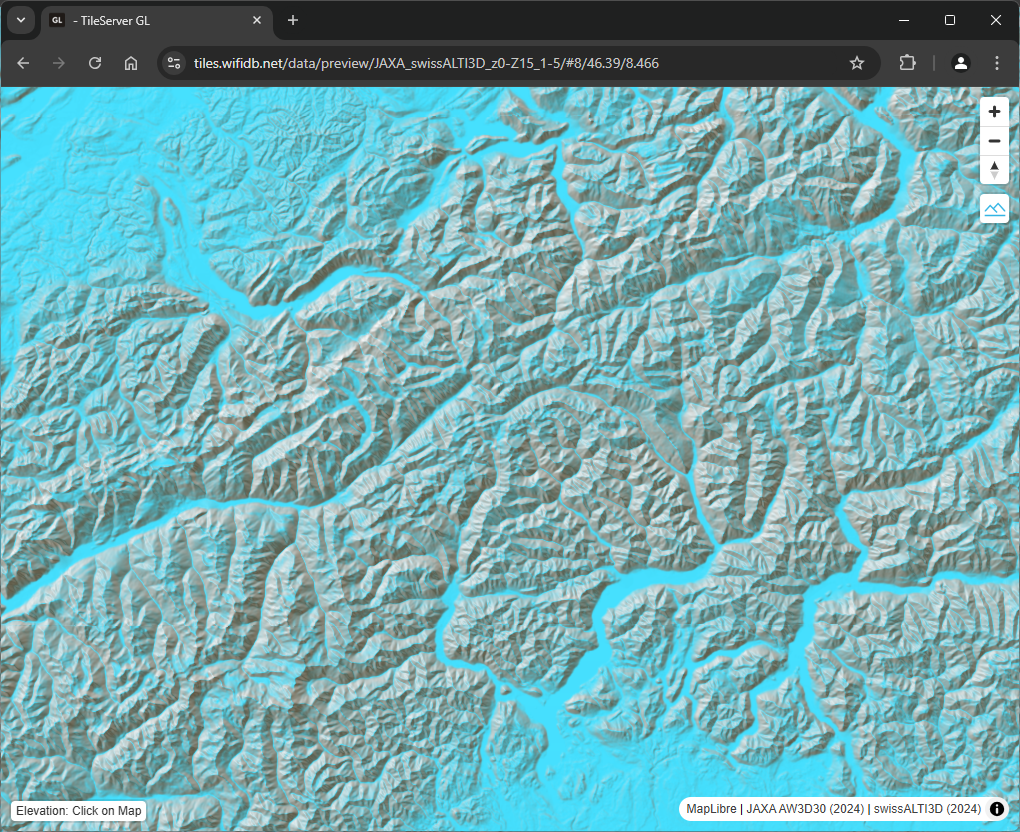Open a new browser tab
The width and height of the screenshot is (1020, 832).
[x=293, y=20]
